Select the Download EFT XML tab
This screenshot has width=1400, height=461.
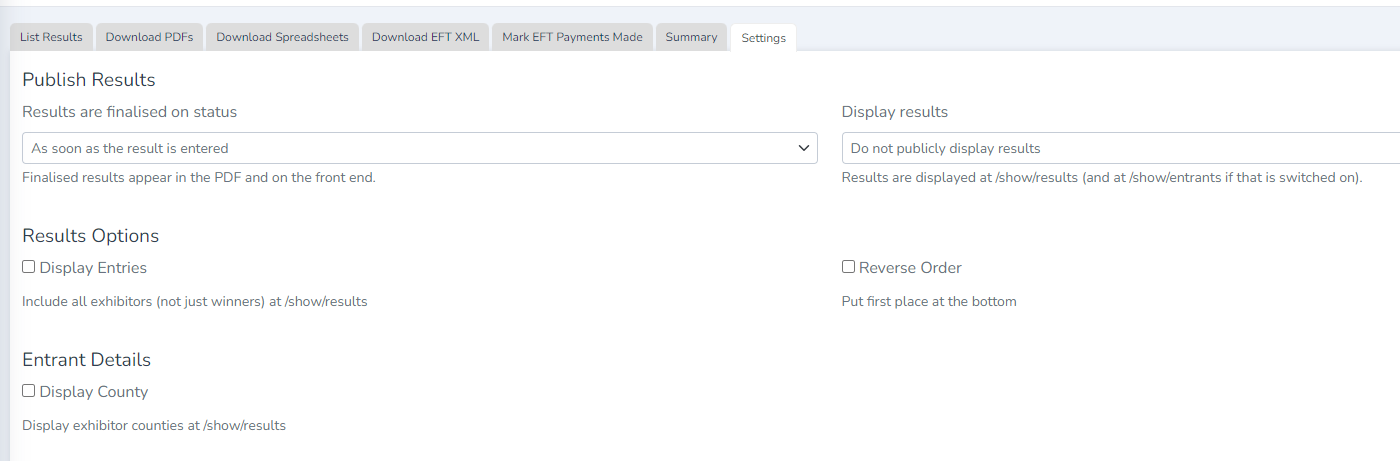click(x=425, y=37)
